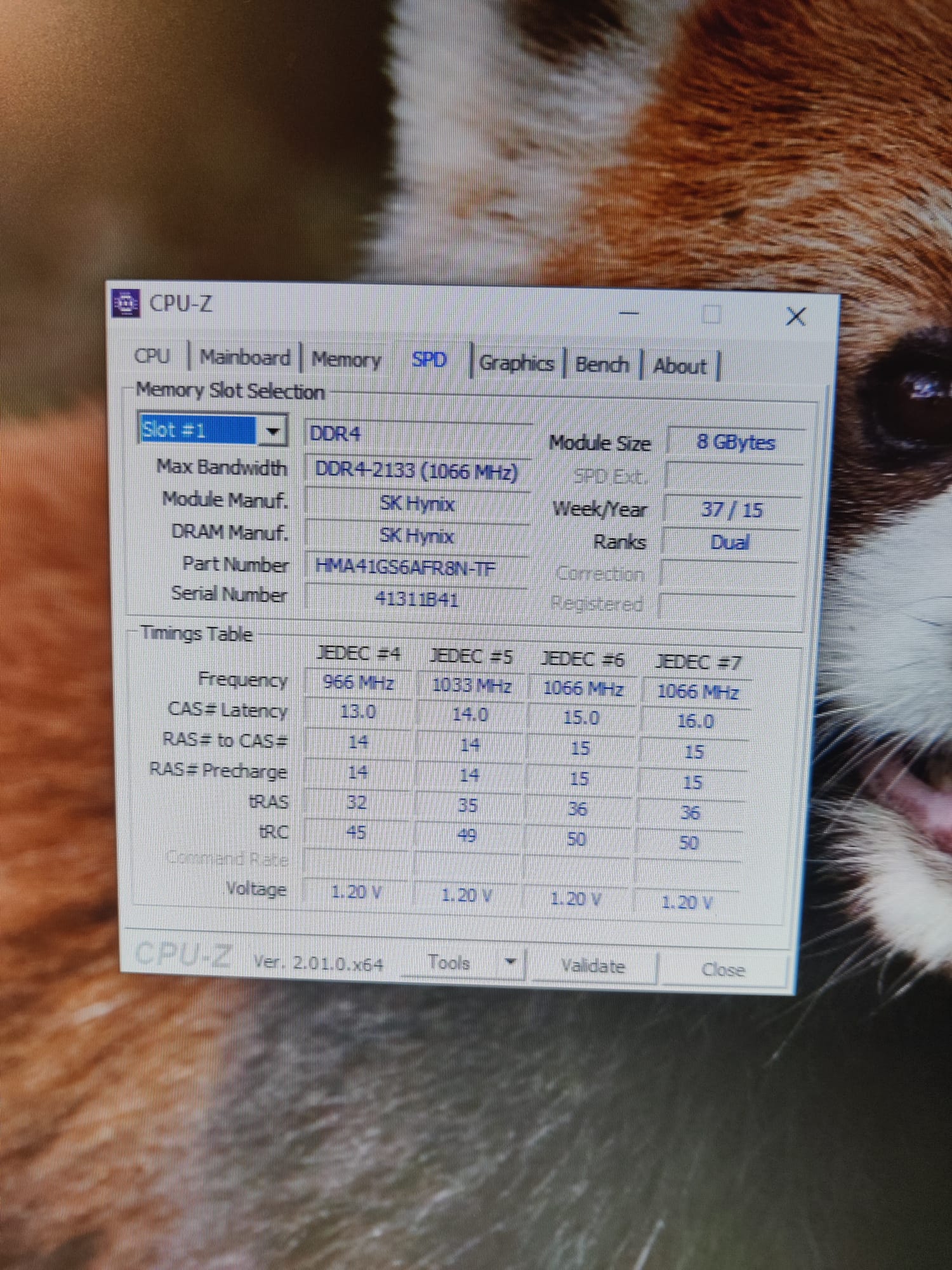Click the tRC value 49

(467, 836)
